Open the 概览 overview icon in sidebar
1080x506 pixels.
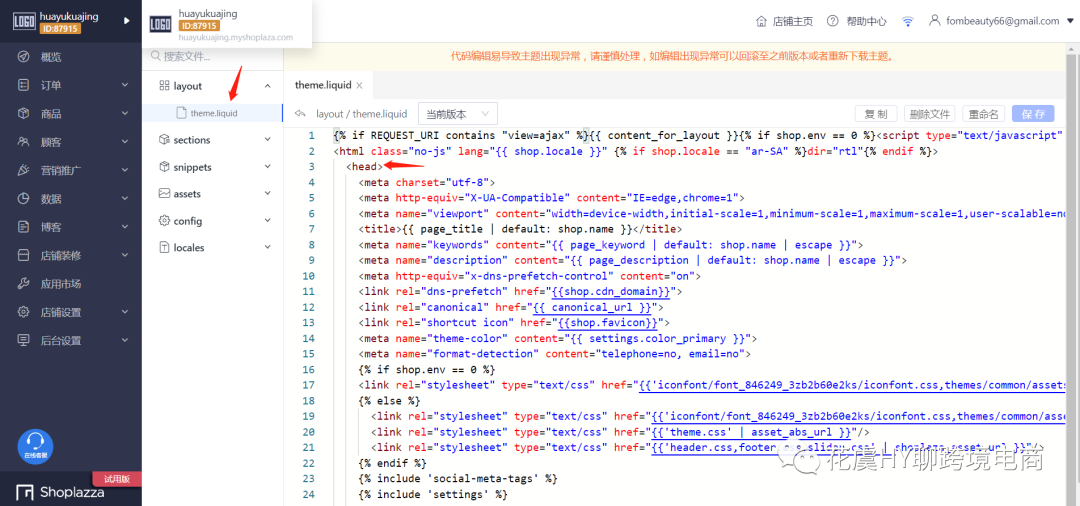click(24, 56)
